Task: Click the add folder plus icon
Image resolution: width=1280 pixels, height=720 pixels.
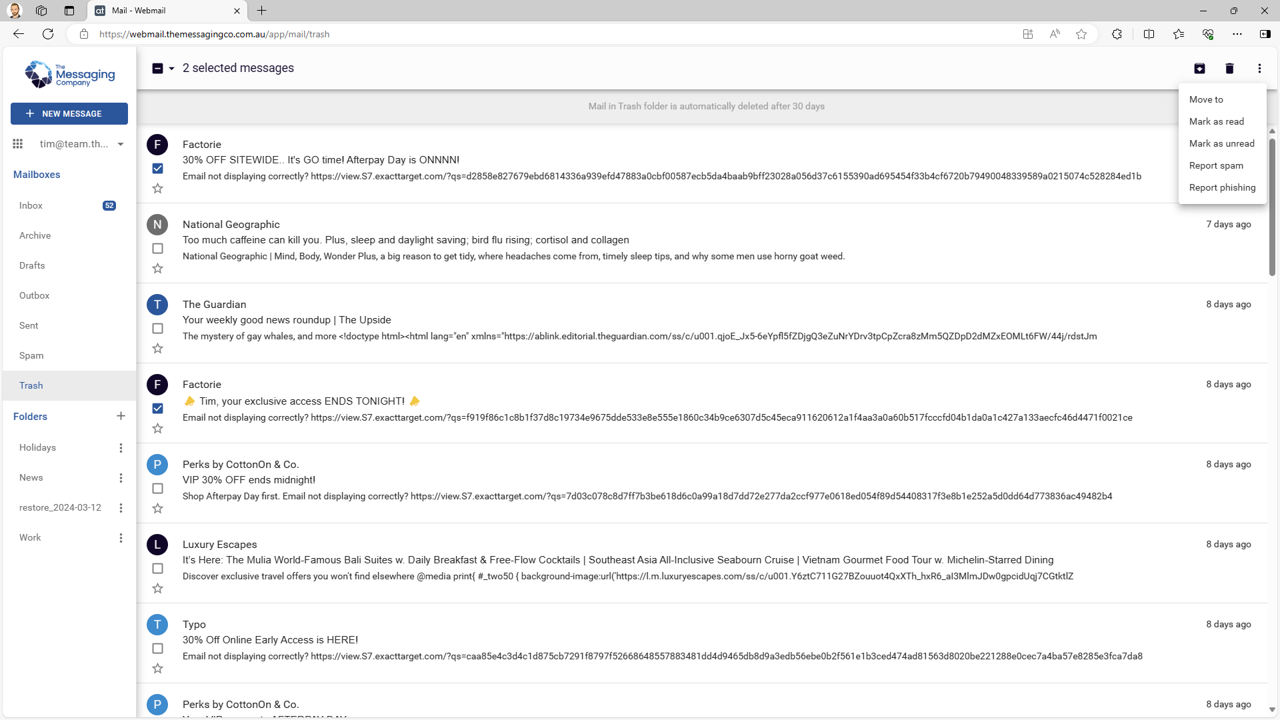Action: click(121, 416)
